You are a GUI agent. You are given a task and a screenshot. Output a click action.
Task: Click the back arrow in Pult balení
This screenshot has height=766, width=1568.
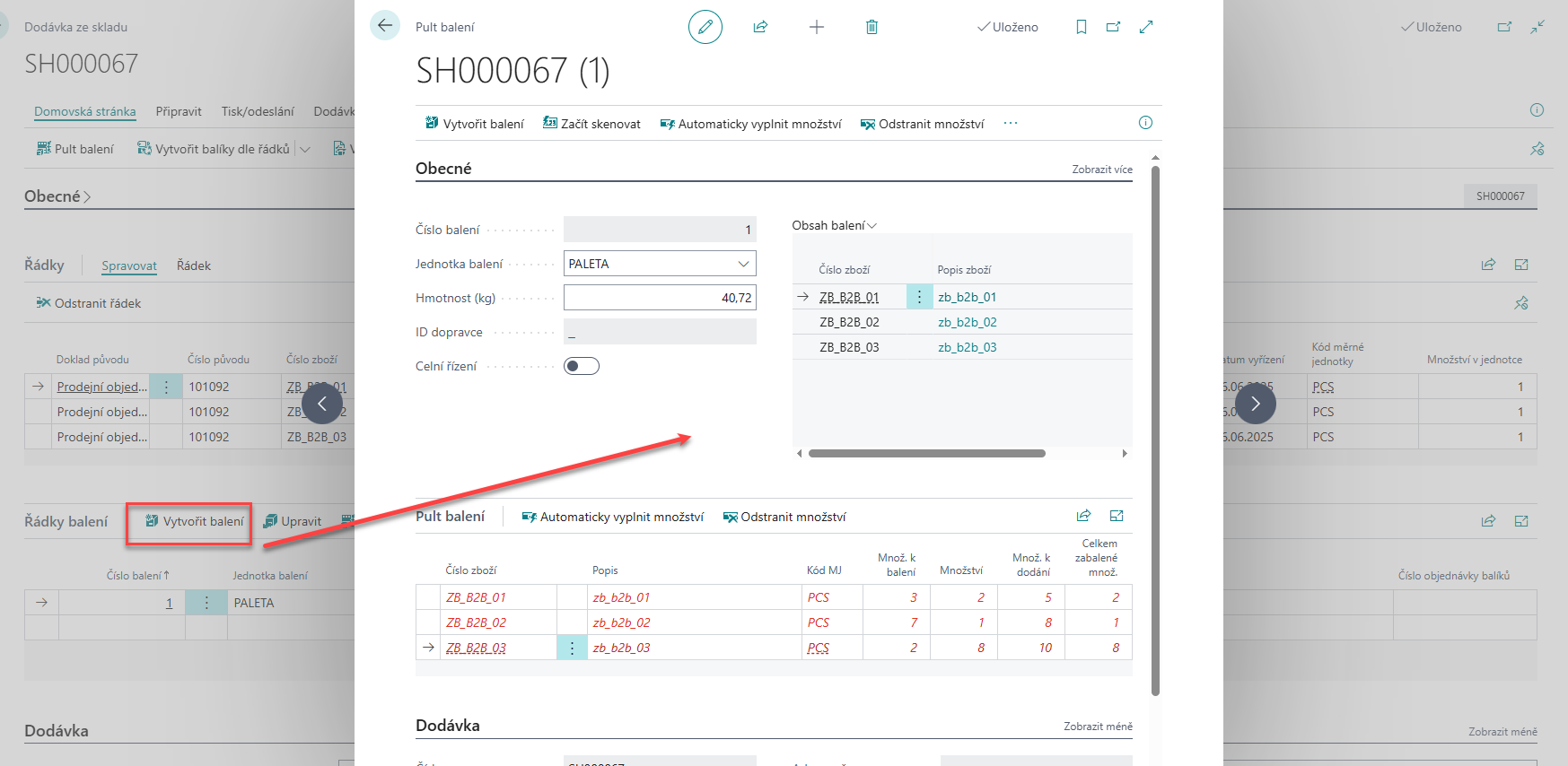385,26
